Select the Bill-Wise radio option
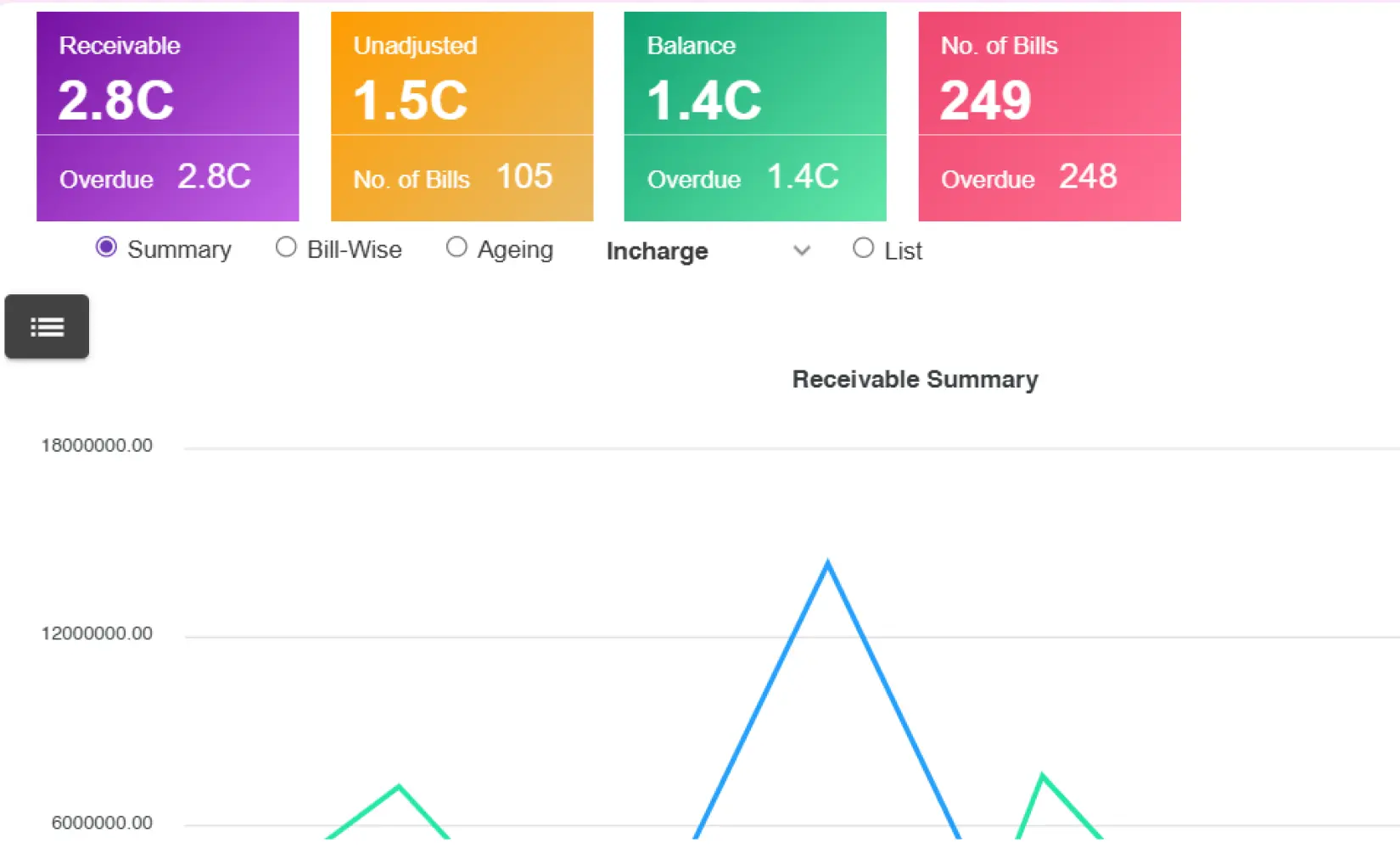1400x848 pixels. tap(286, 247)
